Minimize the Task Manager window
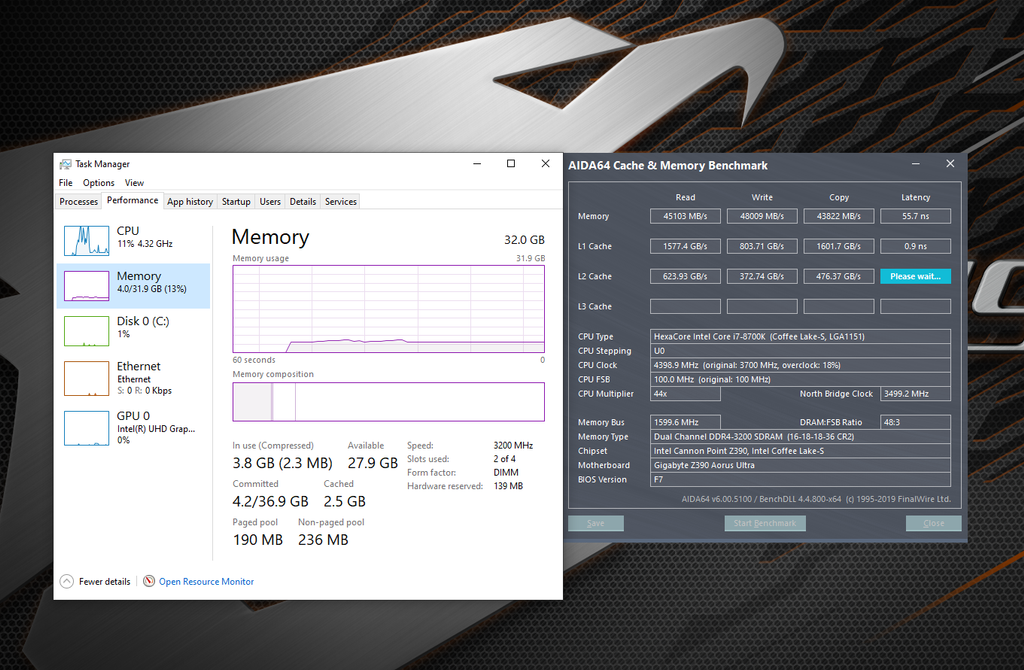 [x=477, y=163]
